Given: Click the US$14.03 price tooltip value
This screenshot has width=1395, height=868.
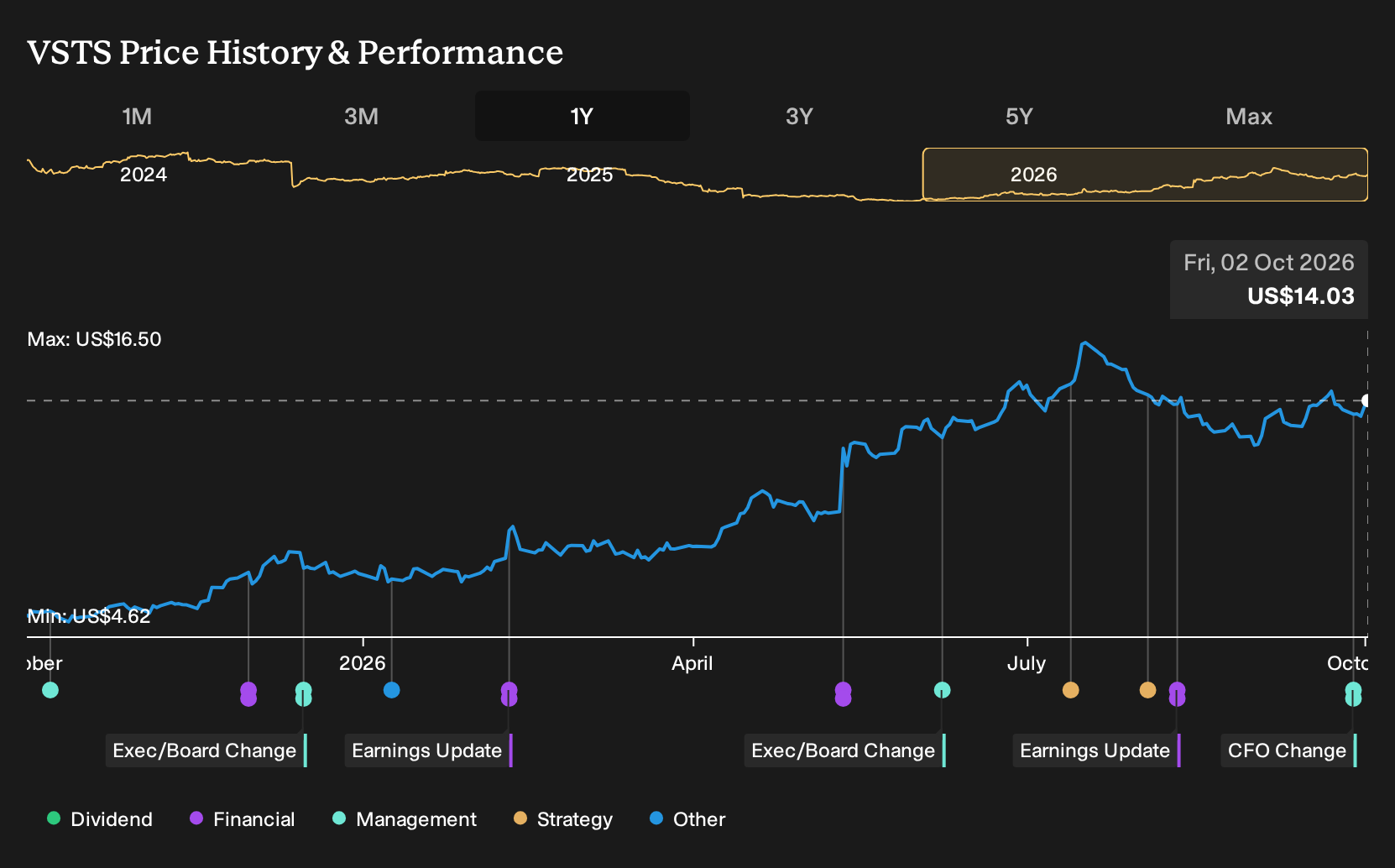Looking at the screenshot, I should [x=1300, y=296].
